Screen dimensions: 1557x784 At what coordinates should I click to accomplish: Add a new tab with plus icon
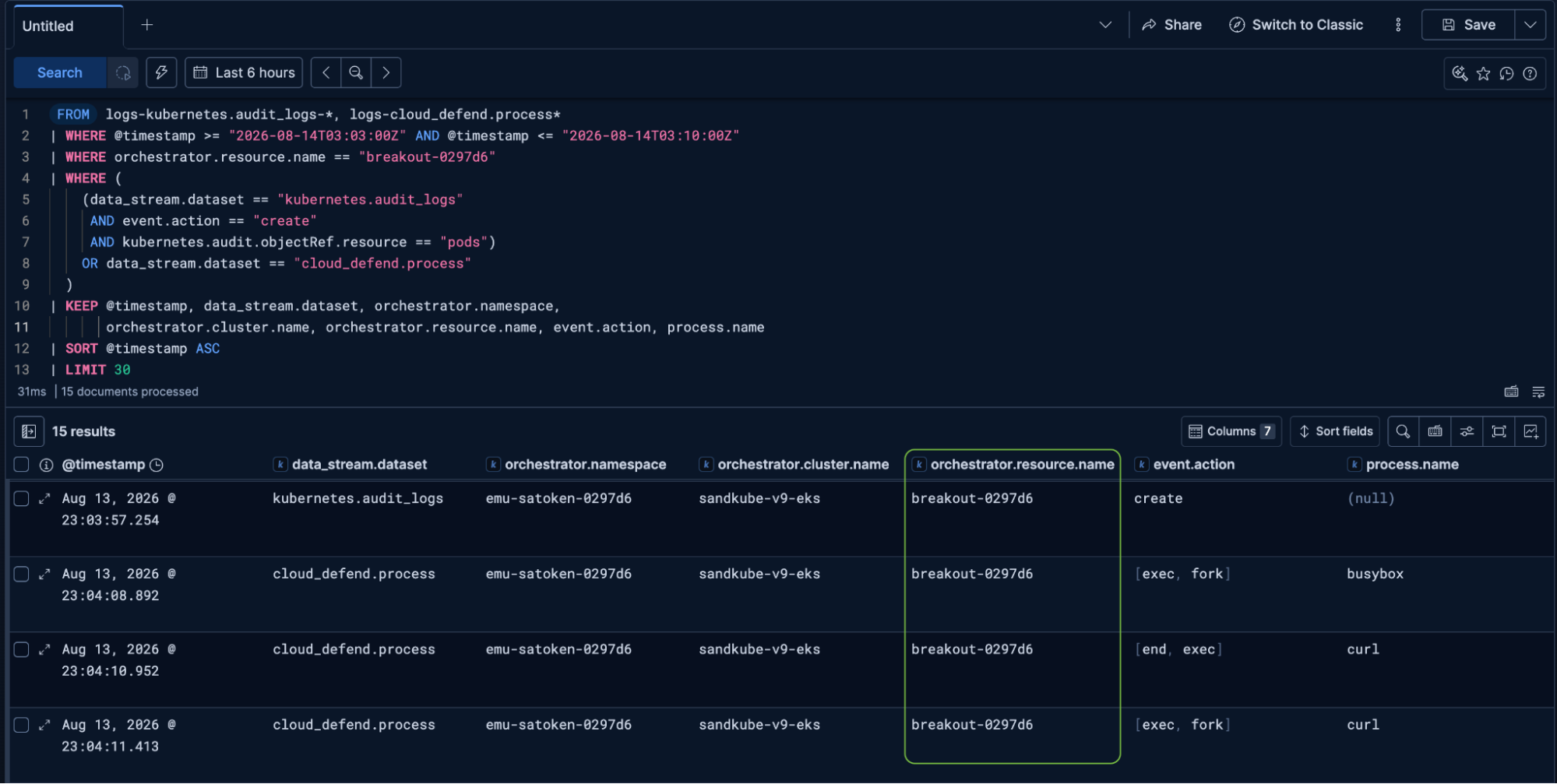(x=147, y=25)
